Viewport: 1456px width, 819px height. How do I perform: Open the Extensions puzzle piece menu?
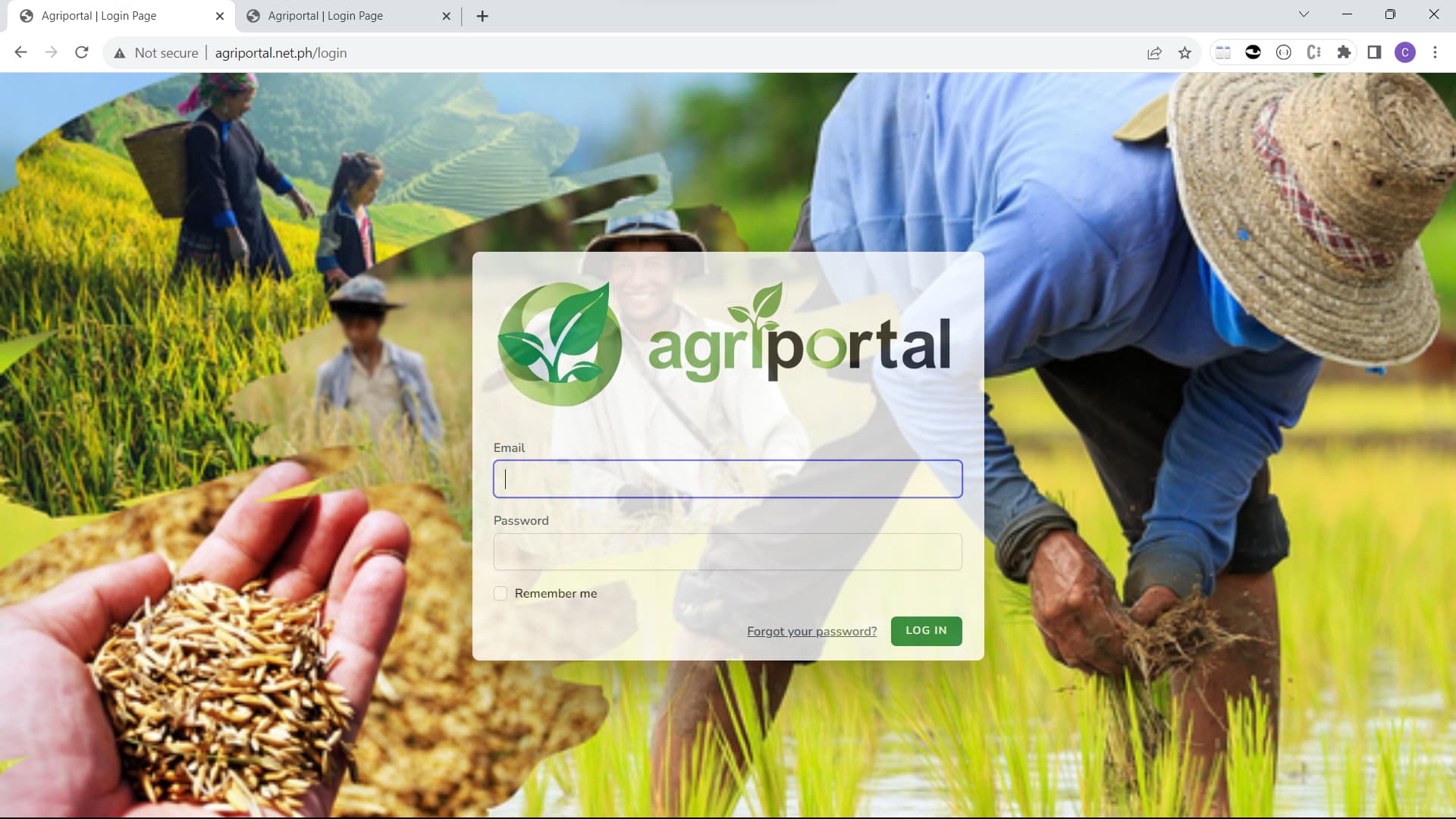pyautogui.click(x=1344, y=52)
